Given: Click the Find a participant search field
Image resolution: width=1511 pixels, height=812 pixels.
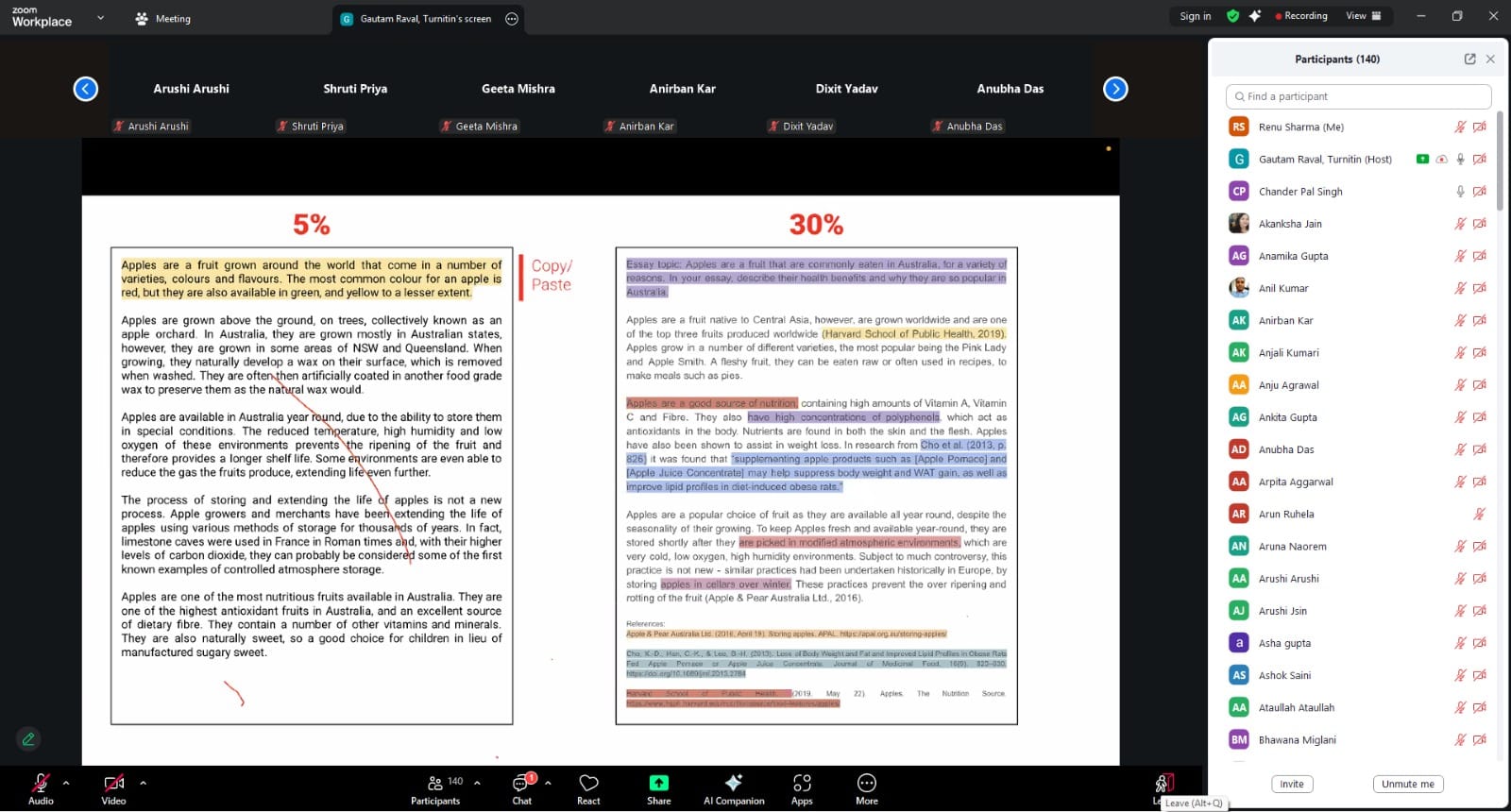Looking at the screenshot, I should 1358,96.
